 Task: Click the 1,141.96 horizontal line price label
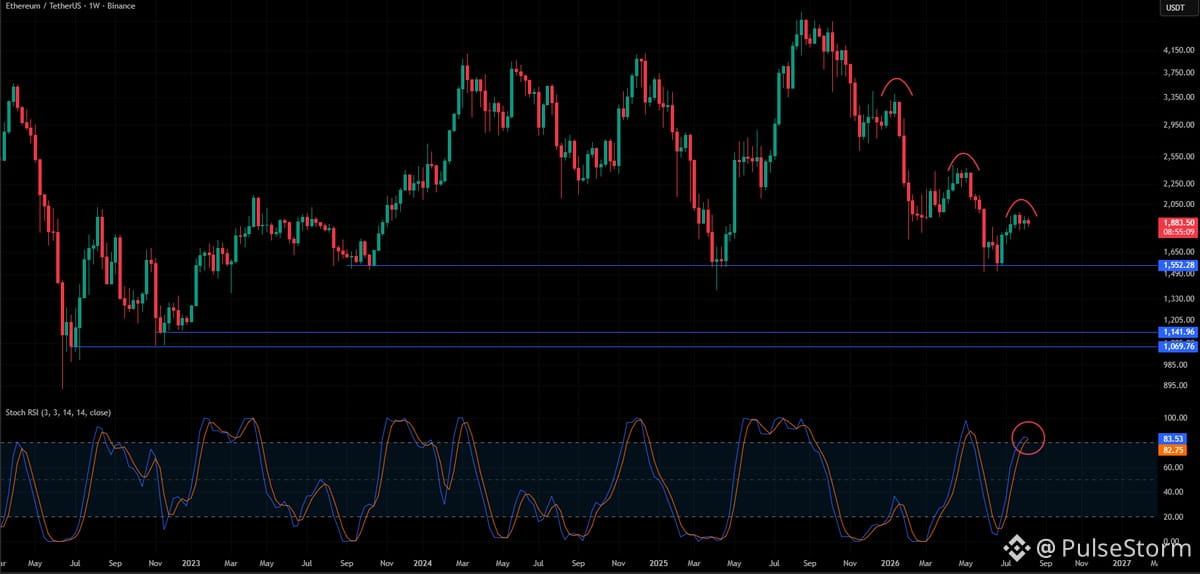click(1177, 332)
